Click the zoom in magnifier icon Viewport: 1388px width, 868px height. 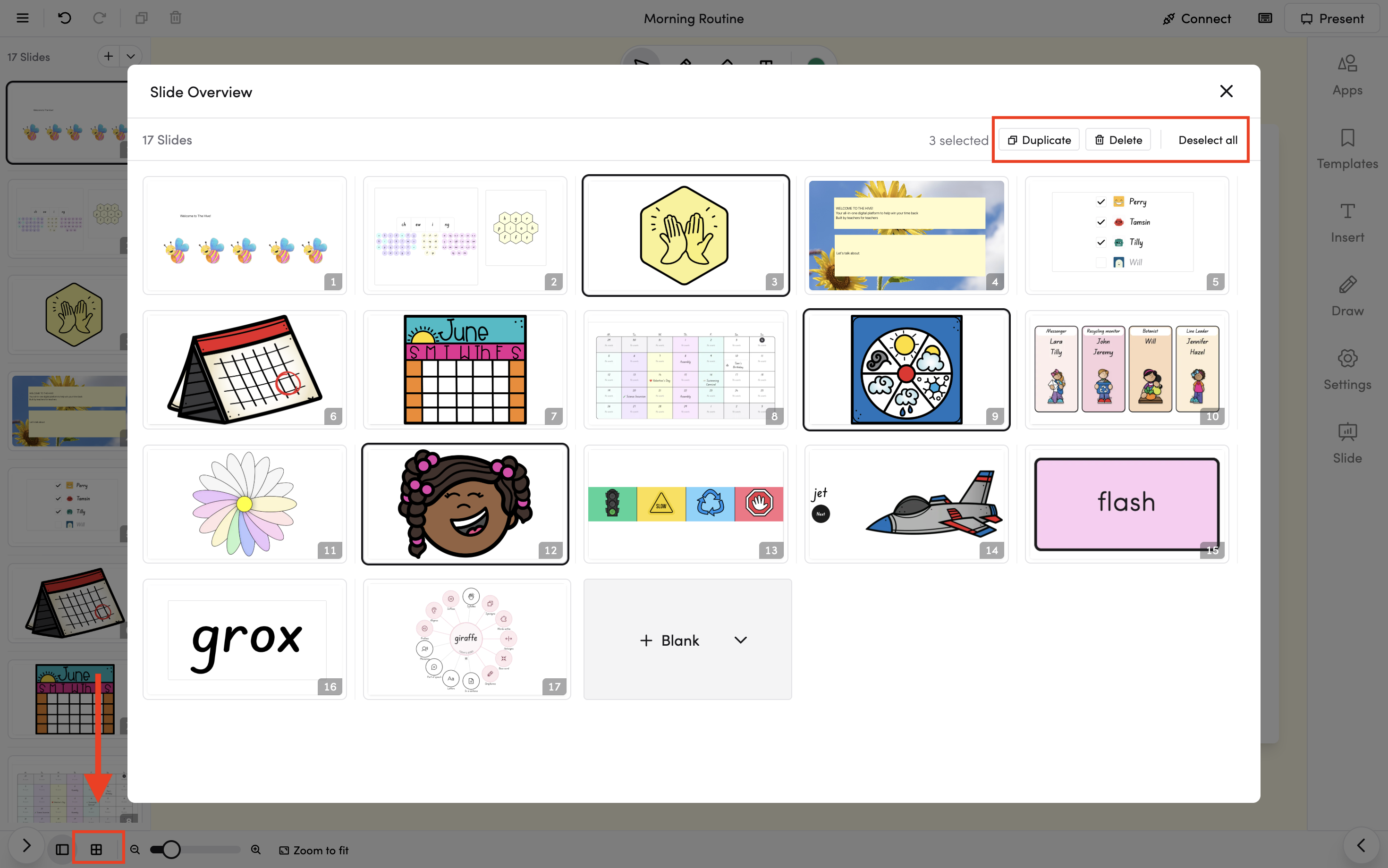(256, 849)
